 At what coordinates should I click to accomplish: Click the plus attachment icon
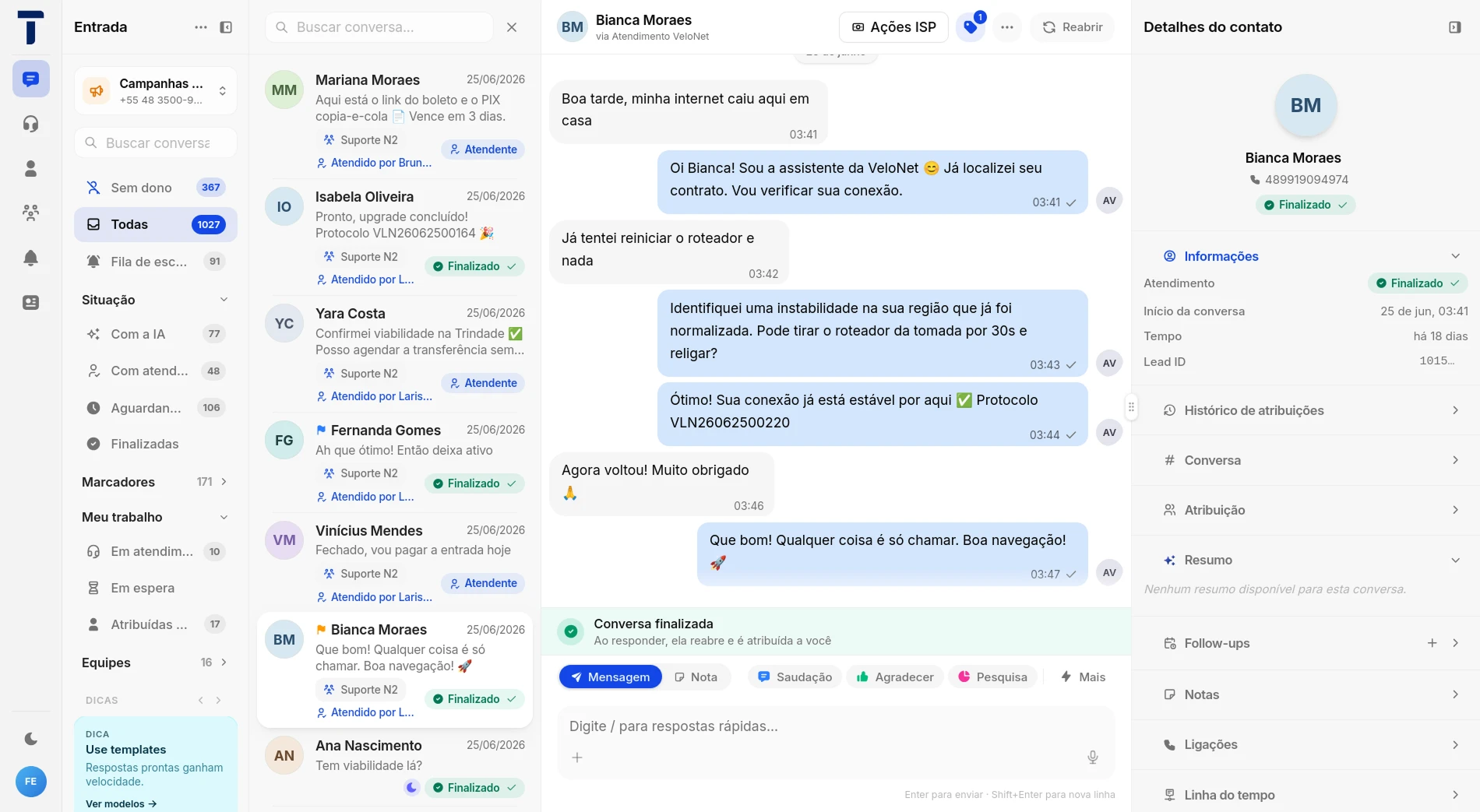pos(577,757)
